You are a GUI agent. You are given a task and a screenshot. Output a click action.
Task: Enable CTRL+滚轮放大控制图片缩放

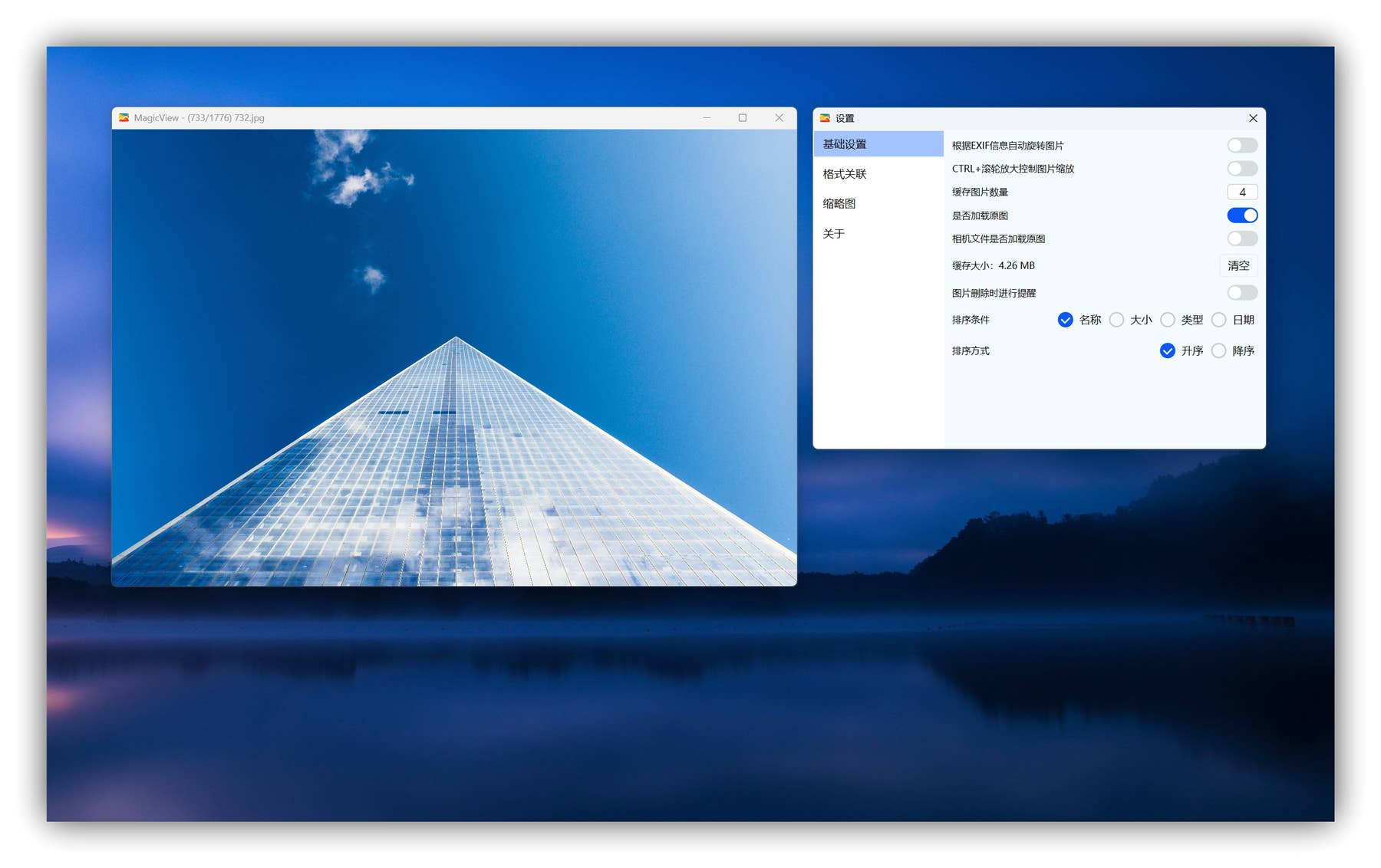coord(1241,169)
